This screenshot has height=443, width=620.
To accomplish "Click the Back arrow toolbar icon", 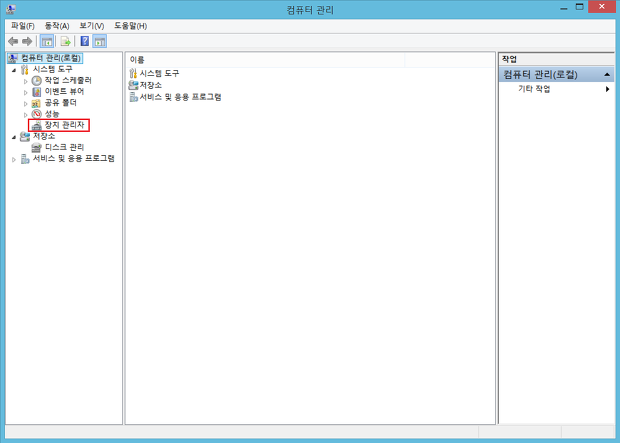I will 13,41.
